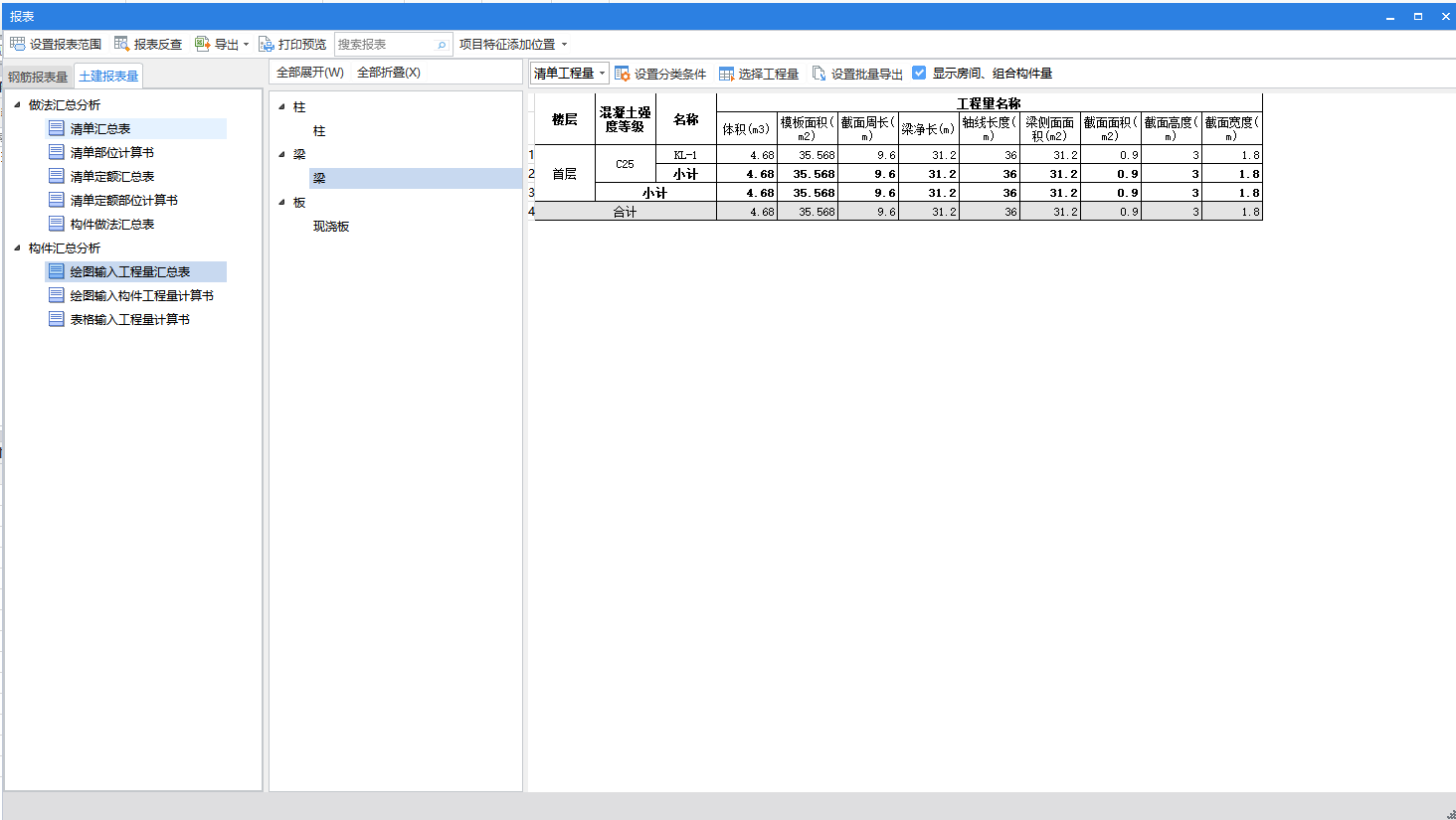Open the 清单工程量 dropdown
This screenshot has width=1456, height=820.
coord(569,73)
